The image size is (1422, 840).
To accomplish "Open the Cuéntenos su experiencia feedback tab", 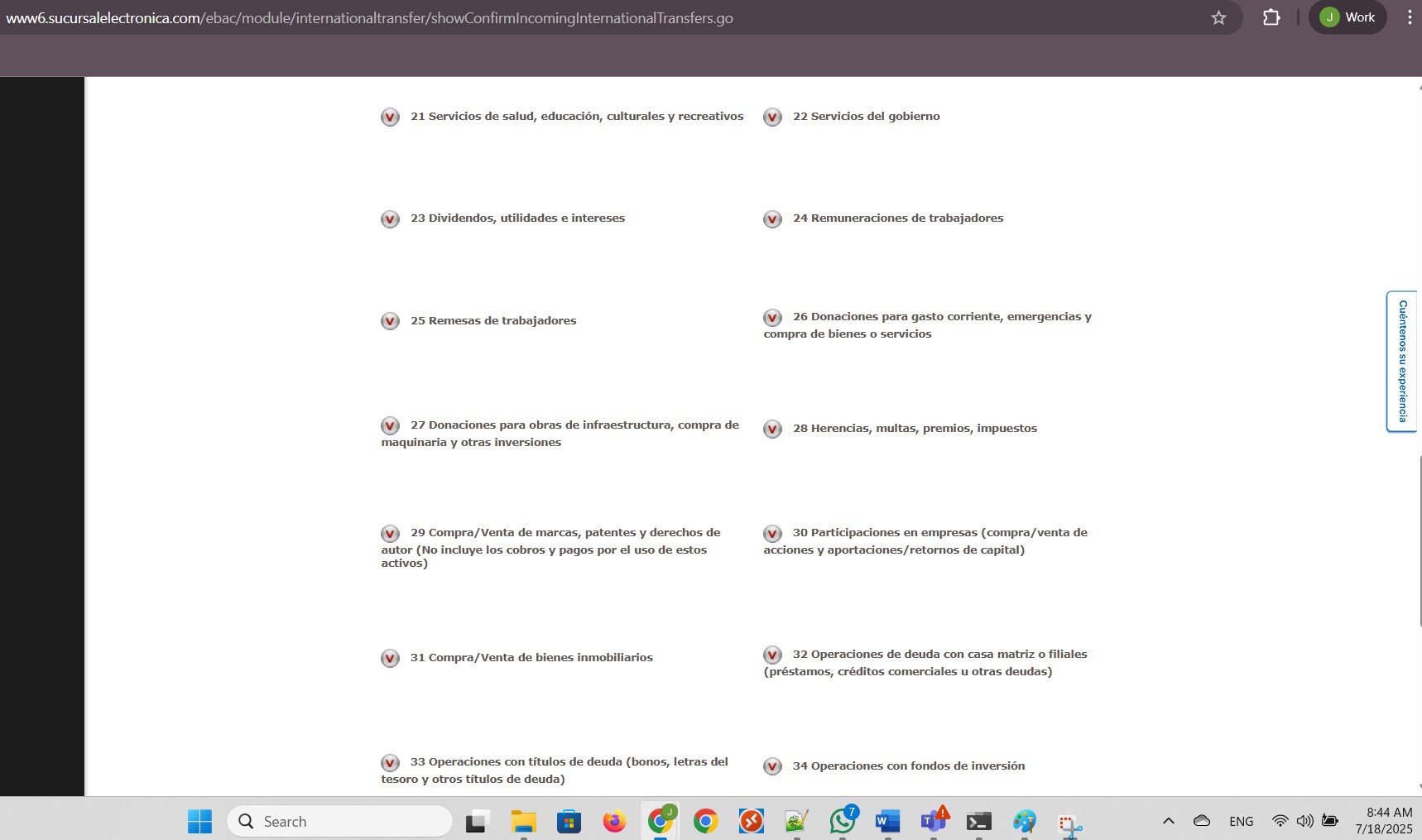I will click(1402, 362).
